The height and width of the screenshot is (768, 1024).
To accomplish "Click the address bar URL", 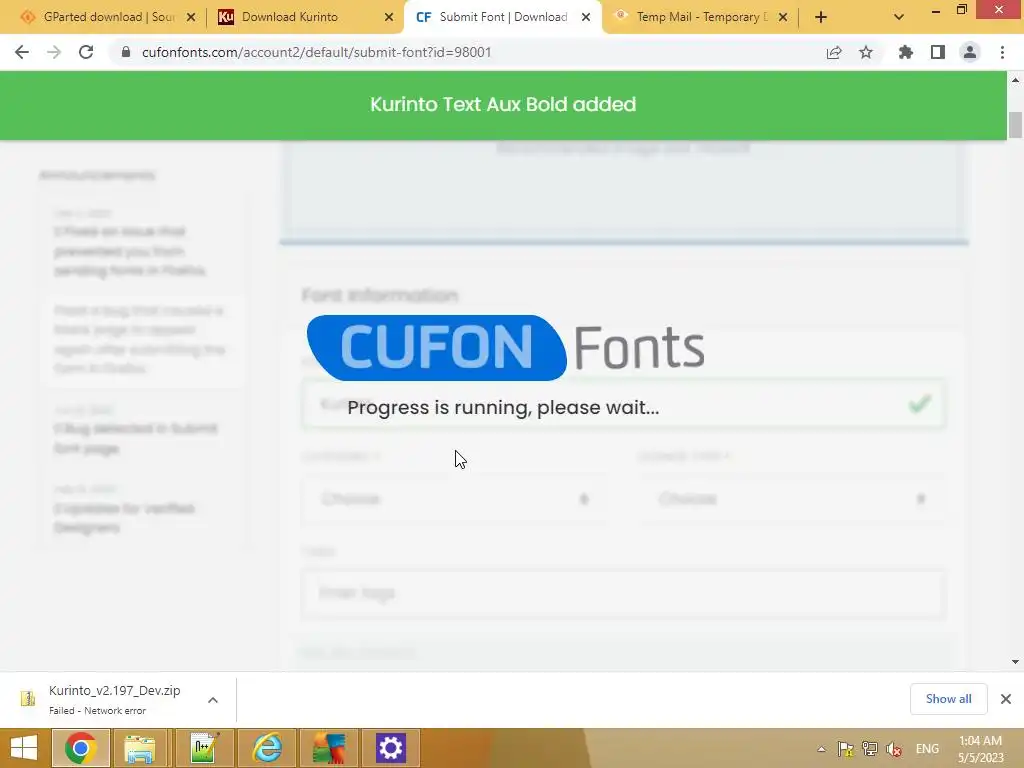I will [316, 52].
